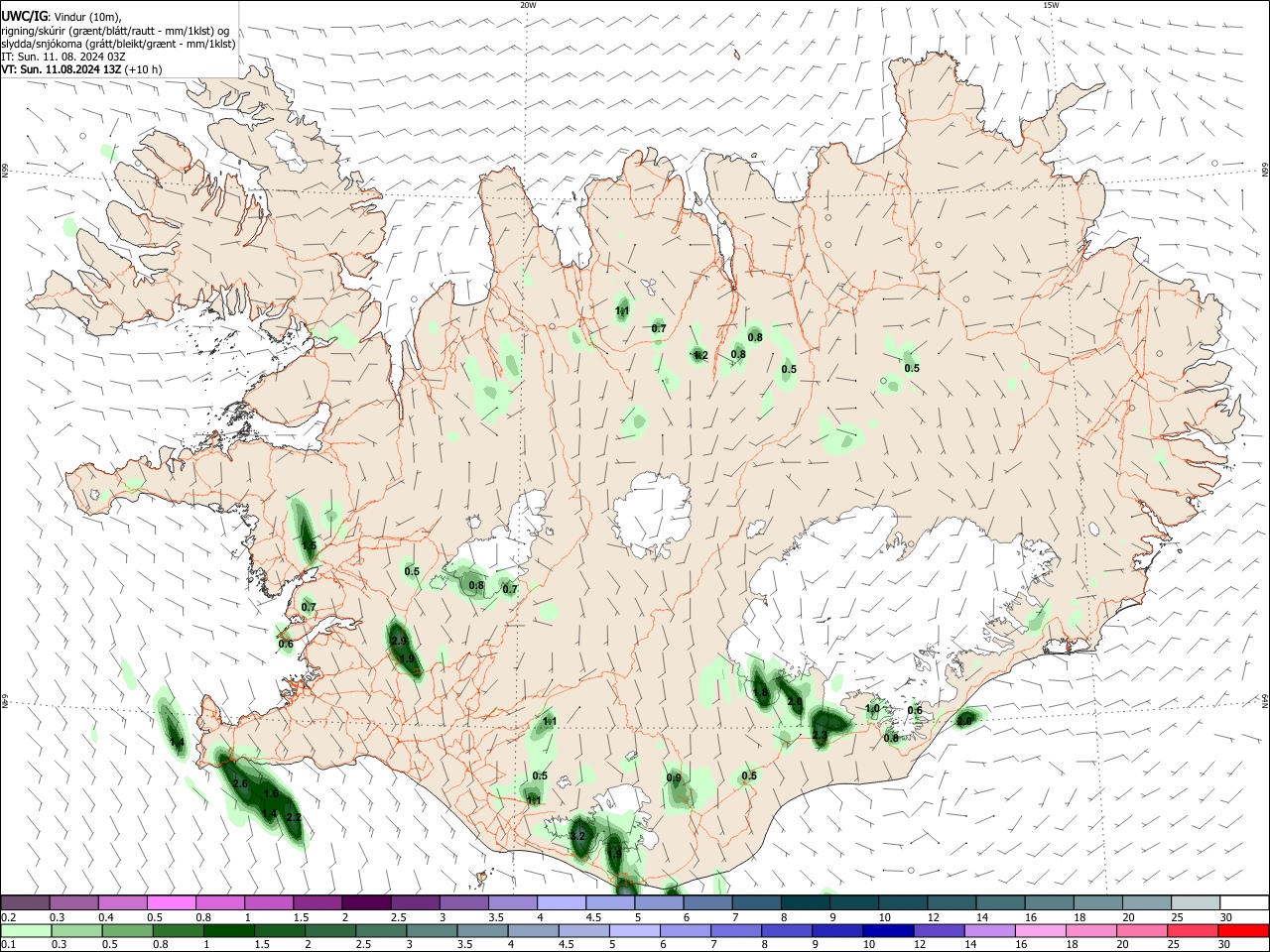The image size is (1270, 952).
Task: Select the 3.2 rainfall value on the south coast
Action: (x=579, y=837)
